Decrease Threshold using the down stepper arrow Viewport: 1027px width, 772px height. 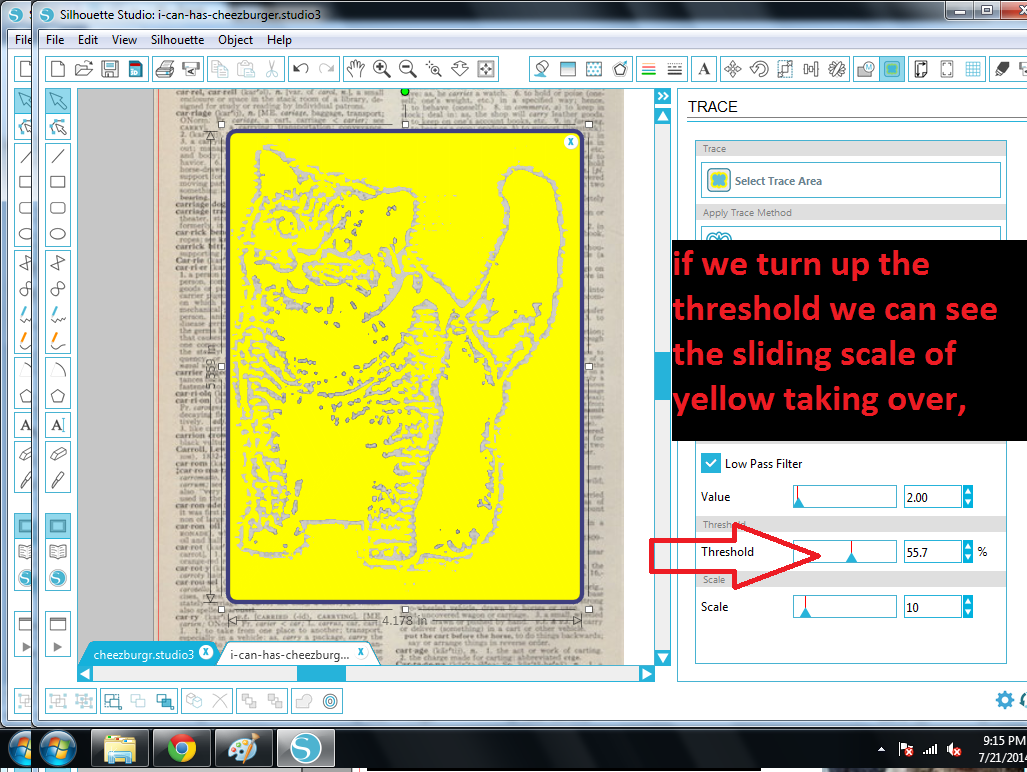968,557
